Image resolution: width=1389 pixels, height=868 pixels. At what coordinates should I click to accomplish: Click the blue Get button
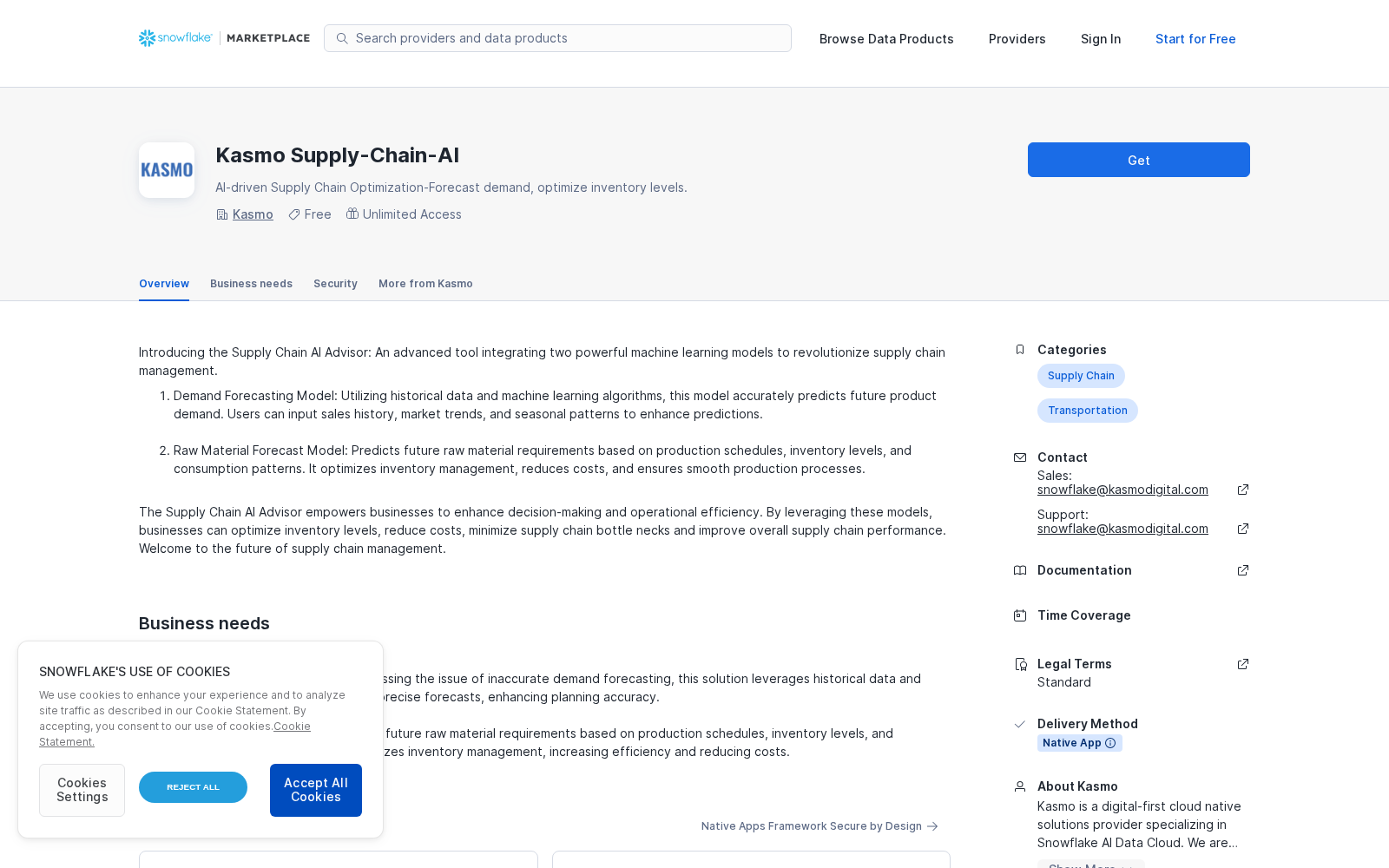pos(1139,160)
